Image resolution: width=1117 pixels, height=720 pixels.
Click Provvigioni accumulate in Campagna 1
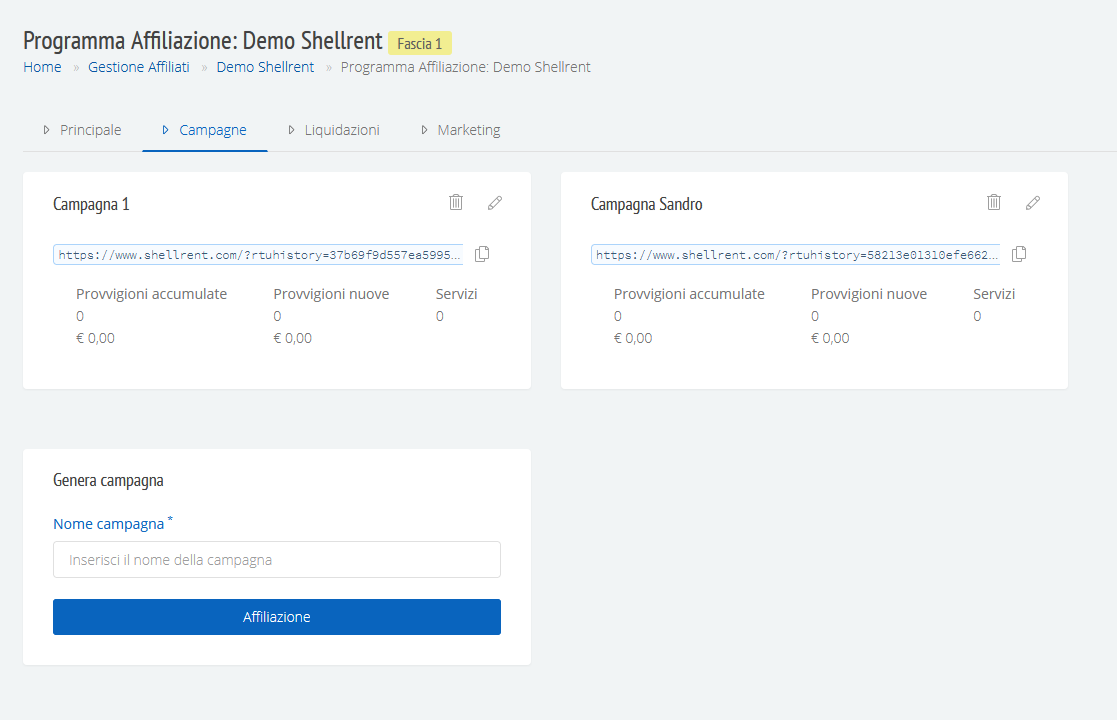coord(151,294)
